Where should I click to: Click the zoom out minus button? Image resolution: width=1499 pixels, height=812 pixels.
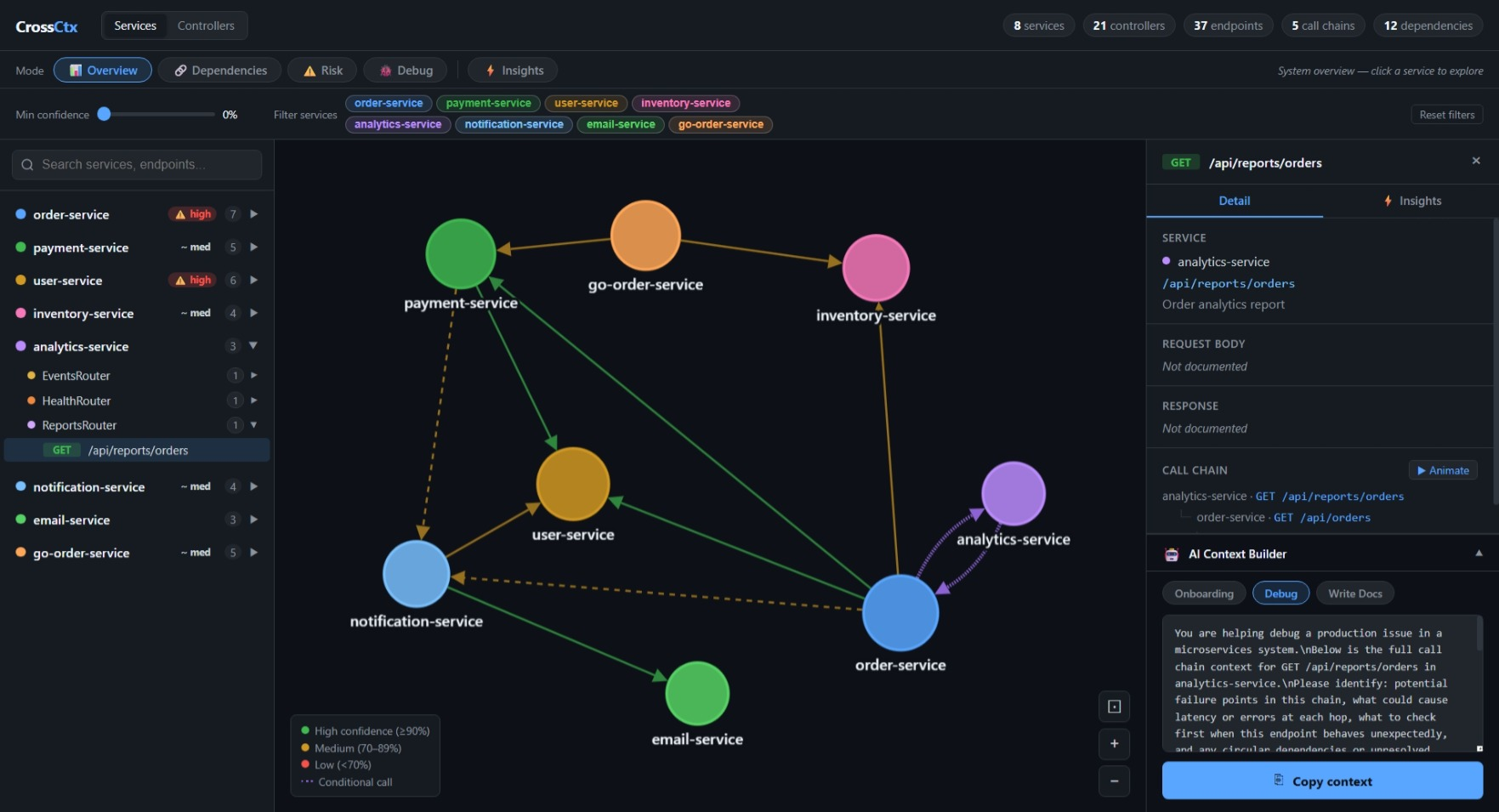click(1114, 781)
